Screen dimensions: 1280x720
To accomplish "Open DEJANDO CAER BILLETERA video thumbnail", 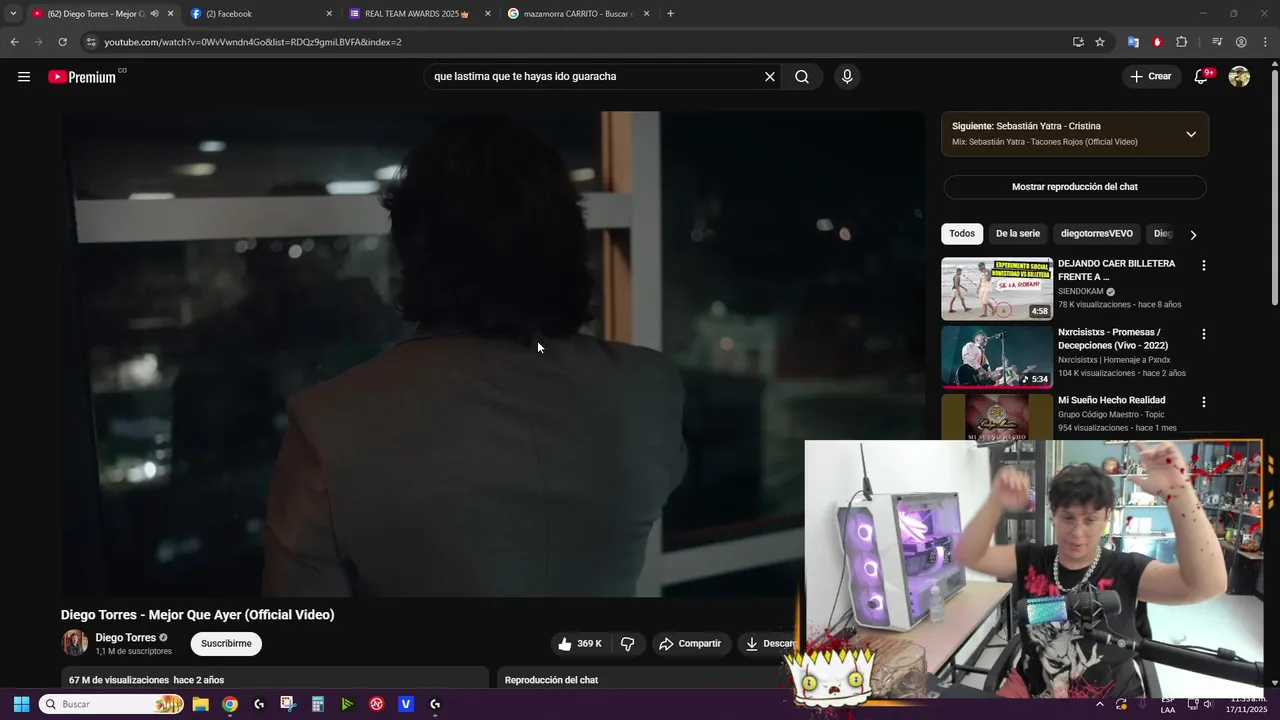I will (x=997, y=289).
